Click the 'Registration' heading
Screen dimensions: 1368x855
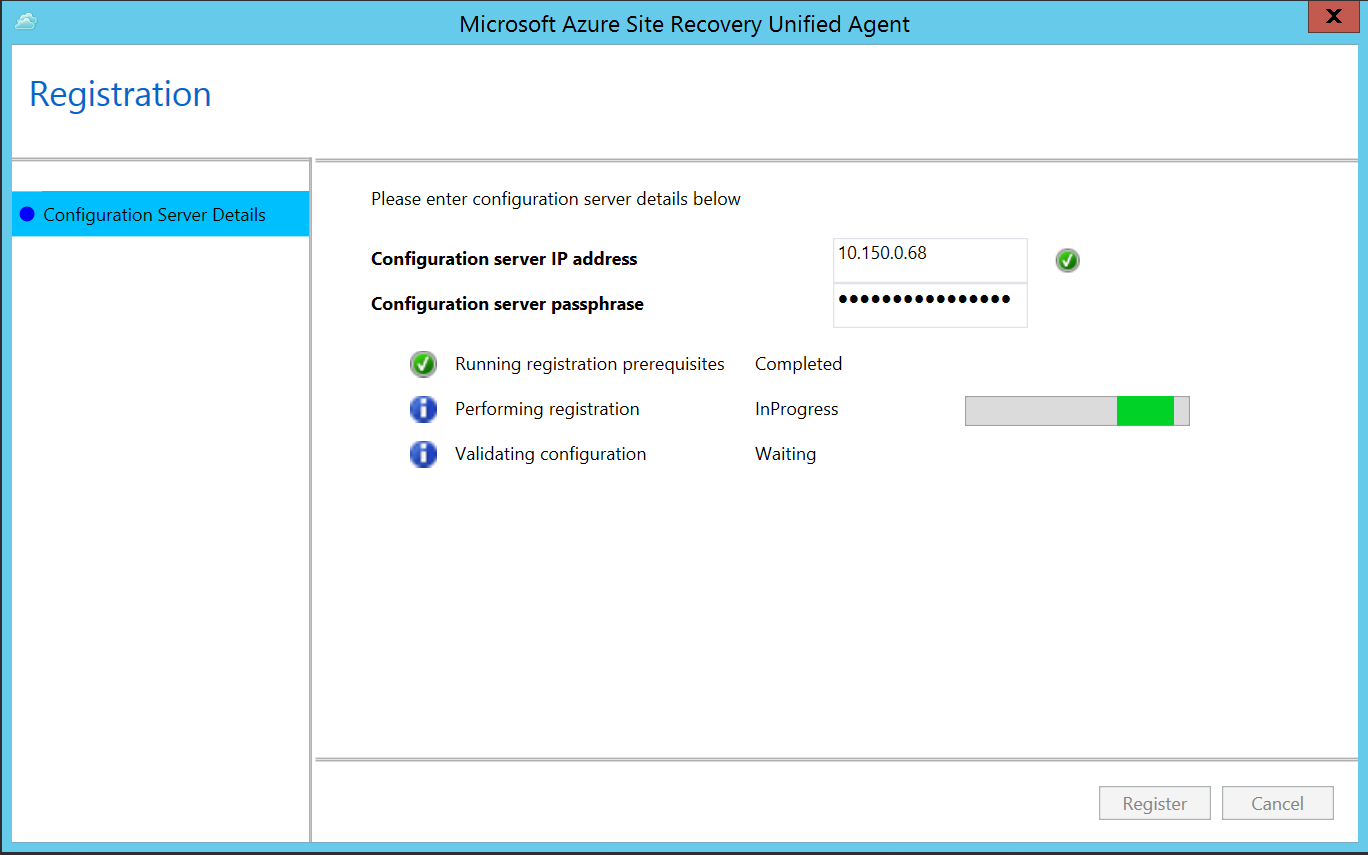[x=120, y=94]
